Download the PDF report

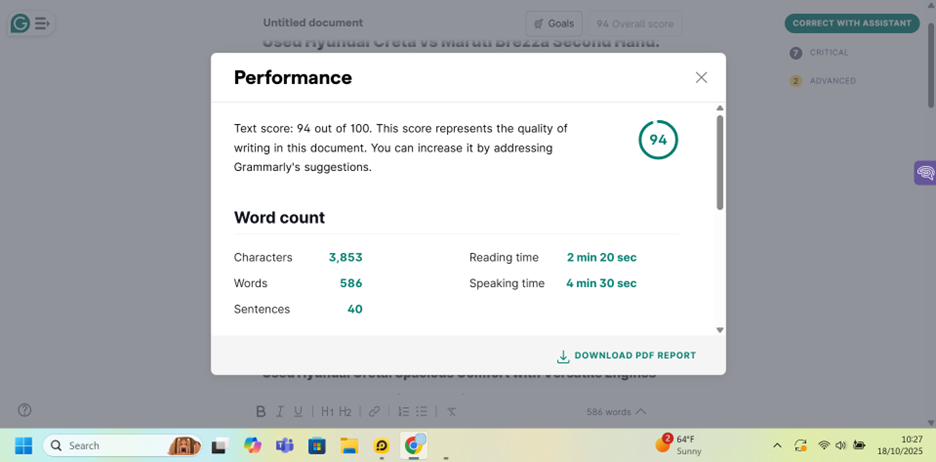pos(626,356)
